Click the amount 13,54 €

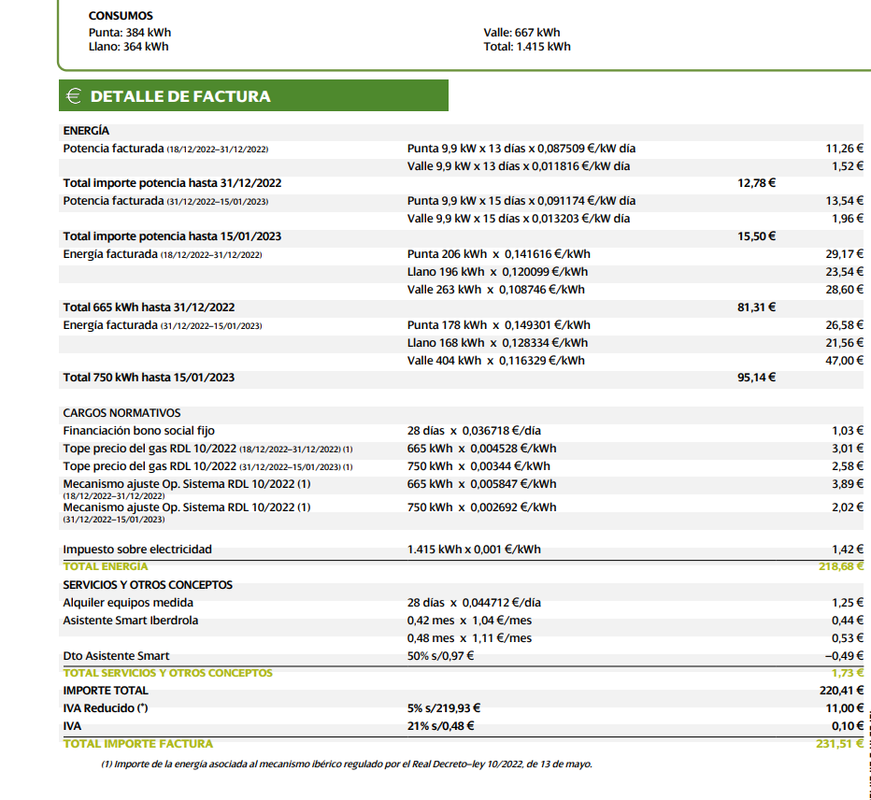(x=844, y=201)
